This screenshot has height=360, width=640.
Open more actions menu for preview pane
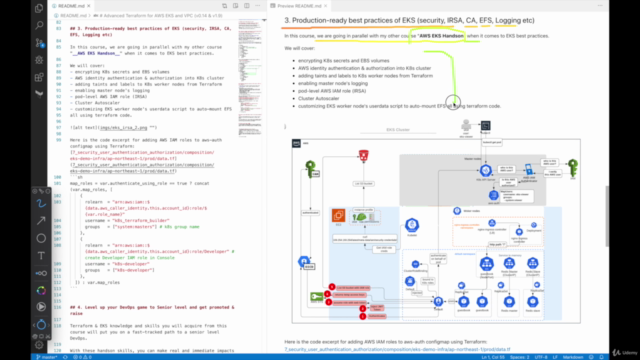point(600,6)
